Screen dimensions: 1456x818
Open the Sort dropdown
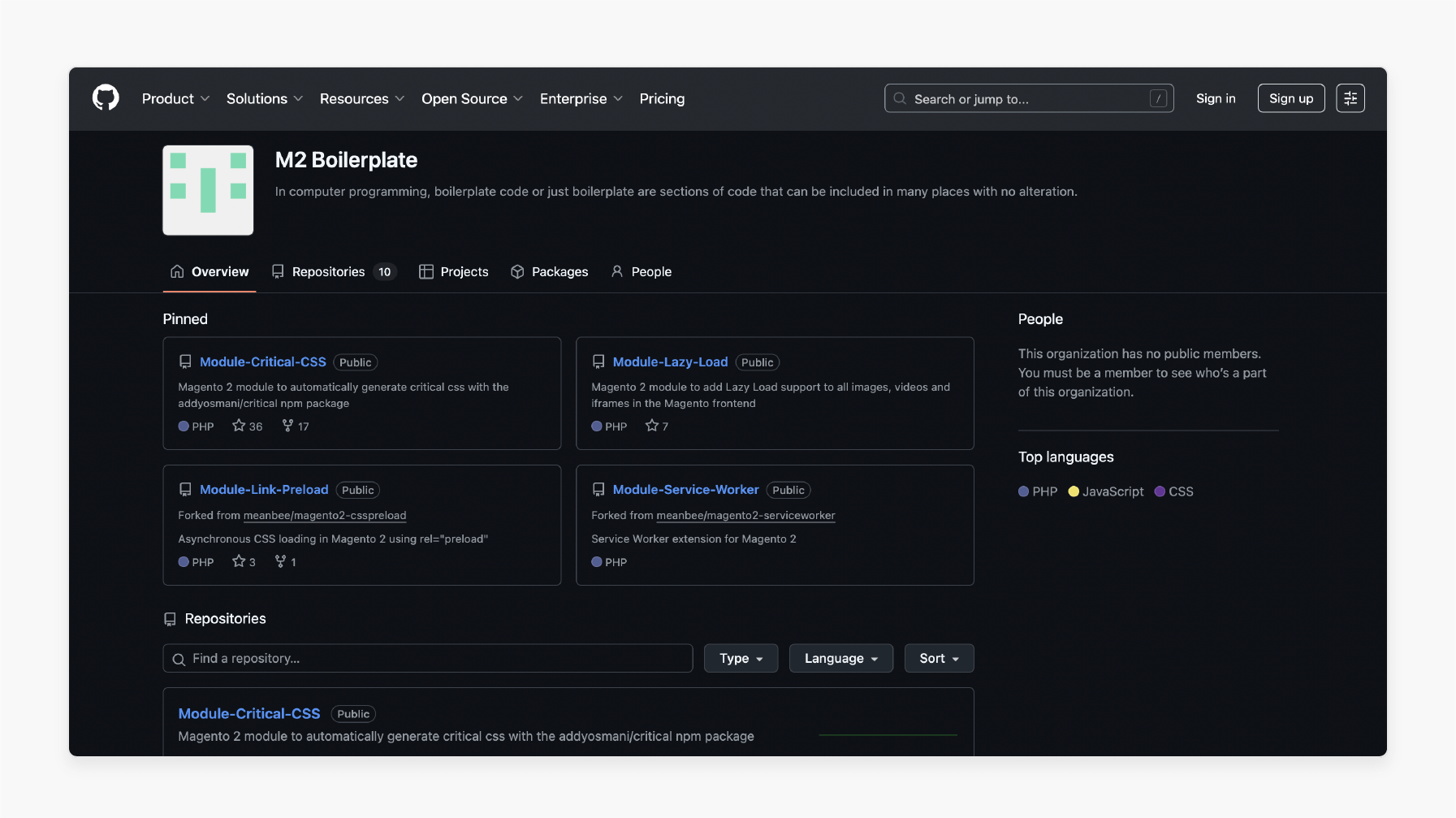pyautogui.click(x=939, y=658)
